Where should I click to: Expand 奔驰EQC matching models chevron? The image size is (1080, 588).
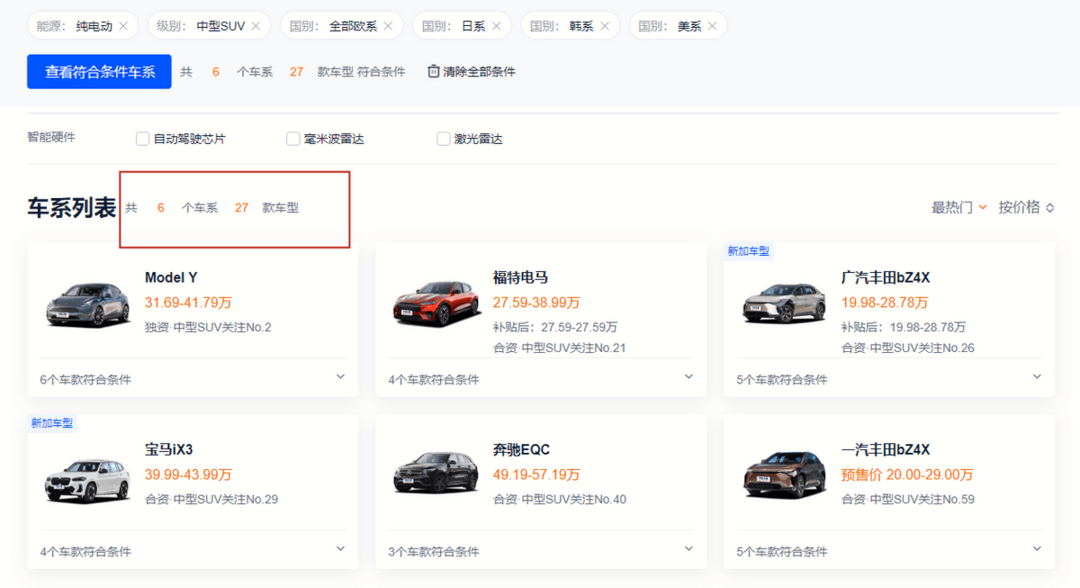[689, 549]
